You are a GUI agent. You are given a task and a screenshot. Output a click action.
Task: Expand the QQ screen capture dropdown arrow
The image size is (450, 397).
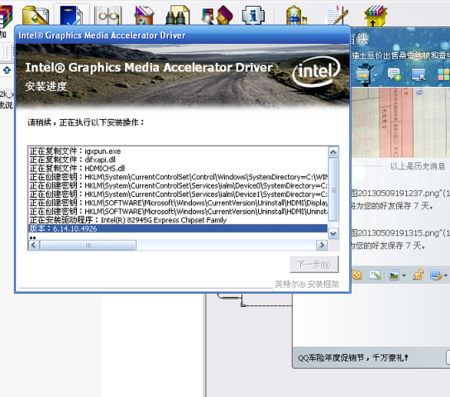pyautogui.click(x=446, y=276)
